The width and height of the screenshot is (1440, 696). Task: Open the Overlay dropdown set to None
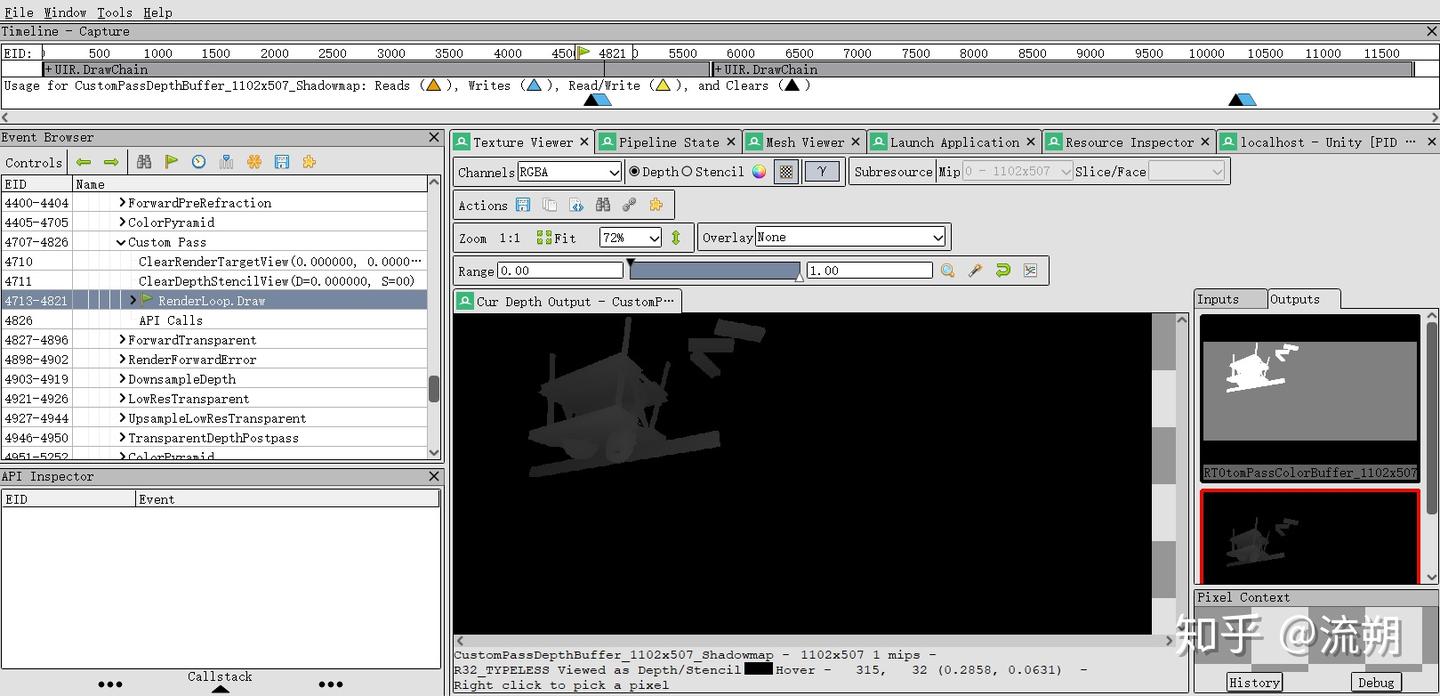coord(849,237)
